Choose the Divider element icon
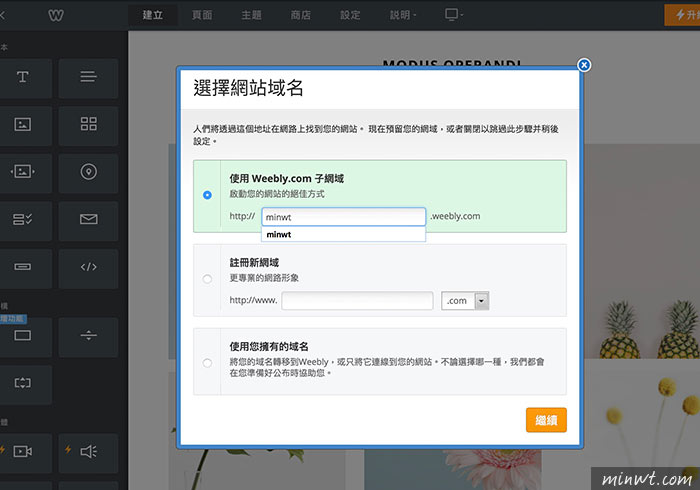 (88, 336)
